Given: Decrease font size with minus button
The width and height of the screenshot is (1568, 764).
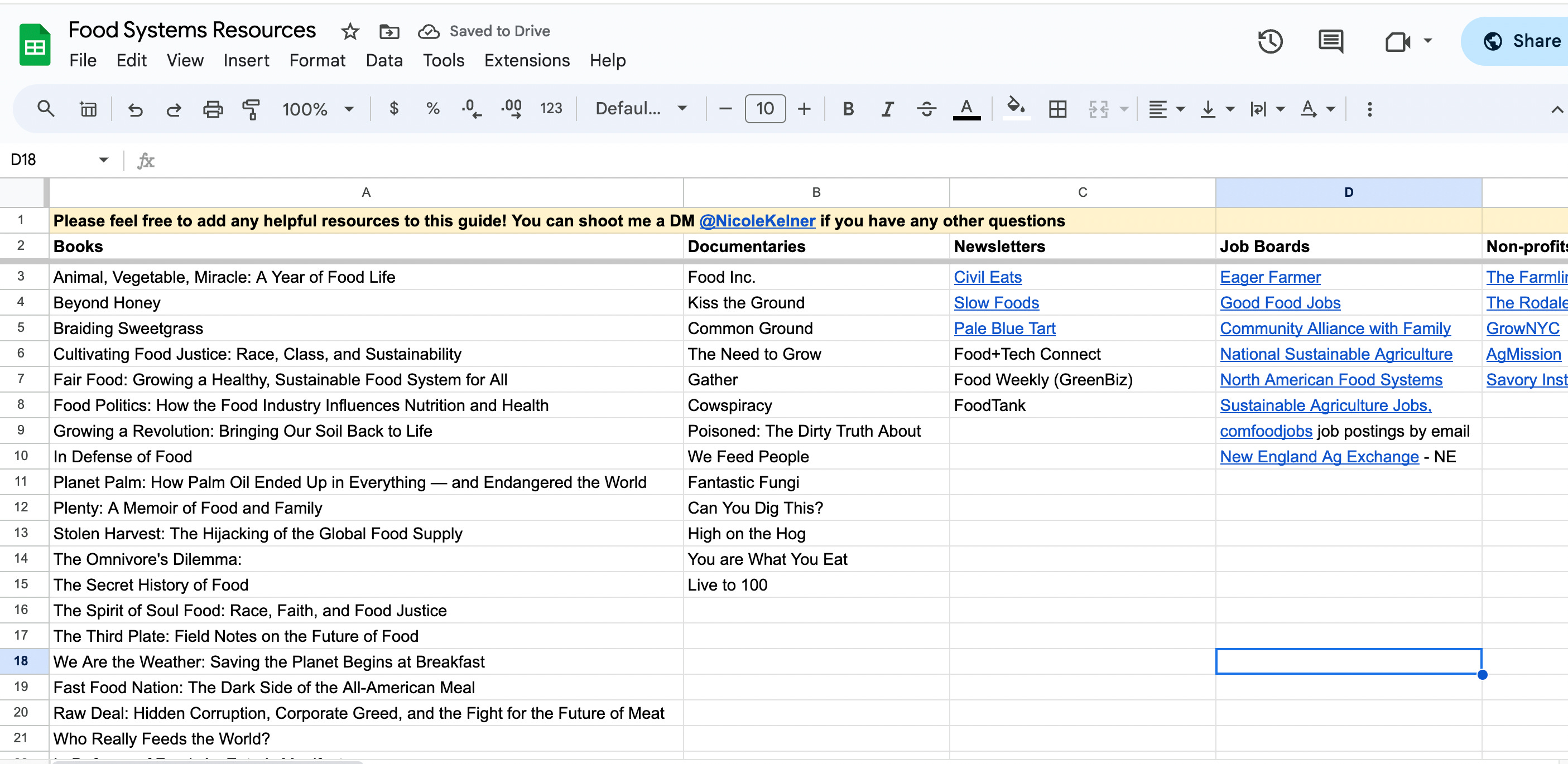Looking at the screenshot, I should click(725, 109).
